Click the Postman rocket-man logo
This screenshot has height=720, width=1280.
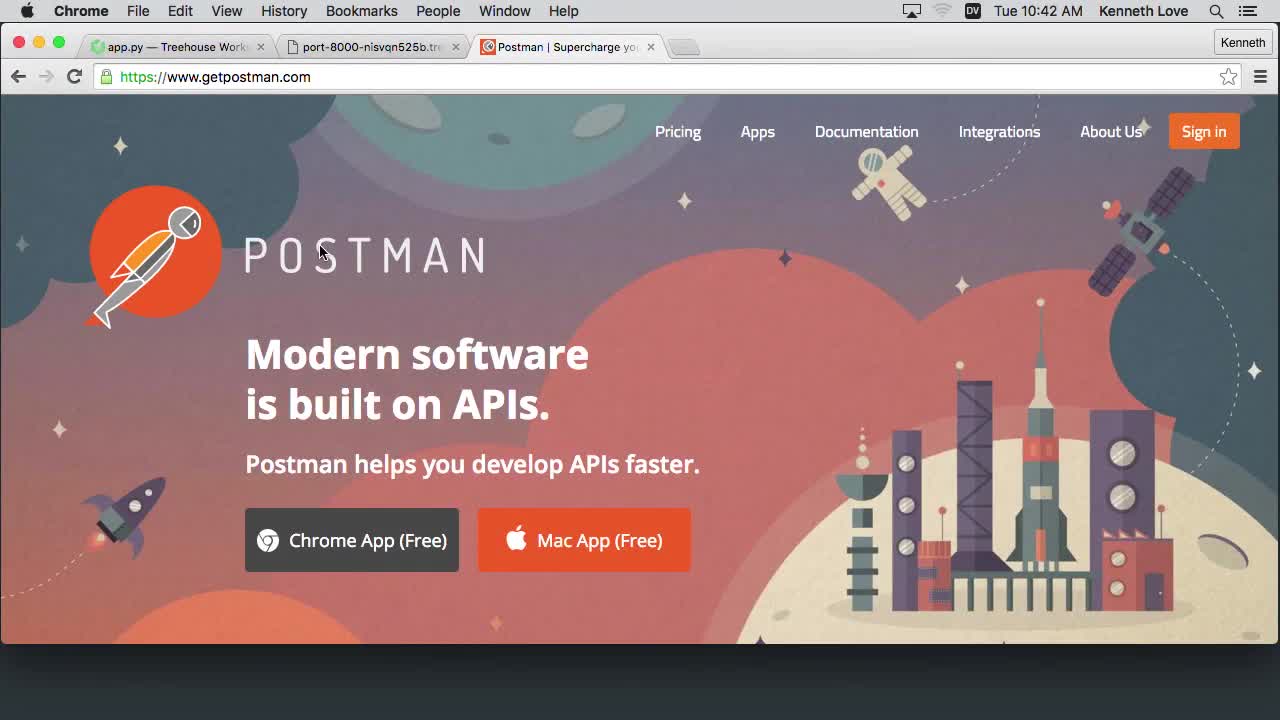[x=155, y=255]
